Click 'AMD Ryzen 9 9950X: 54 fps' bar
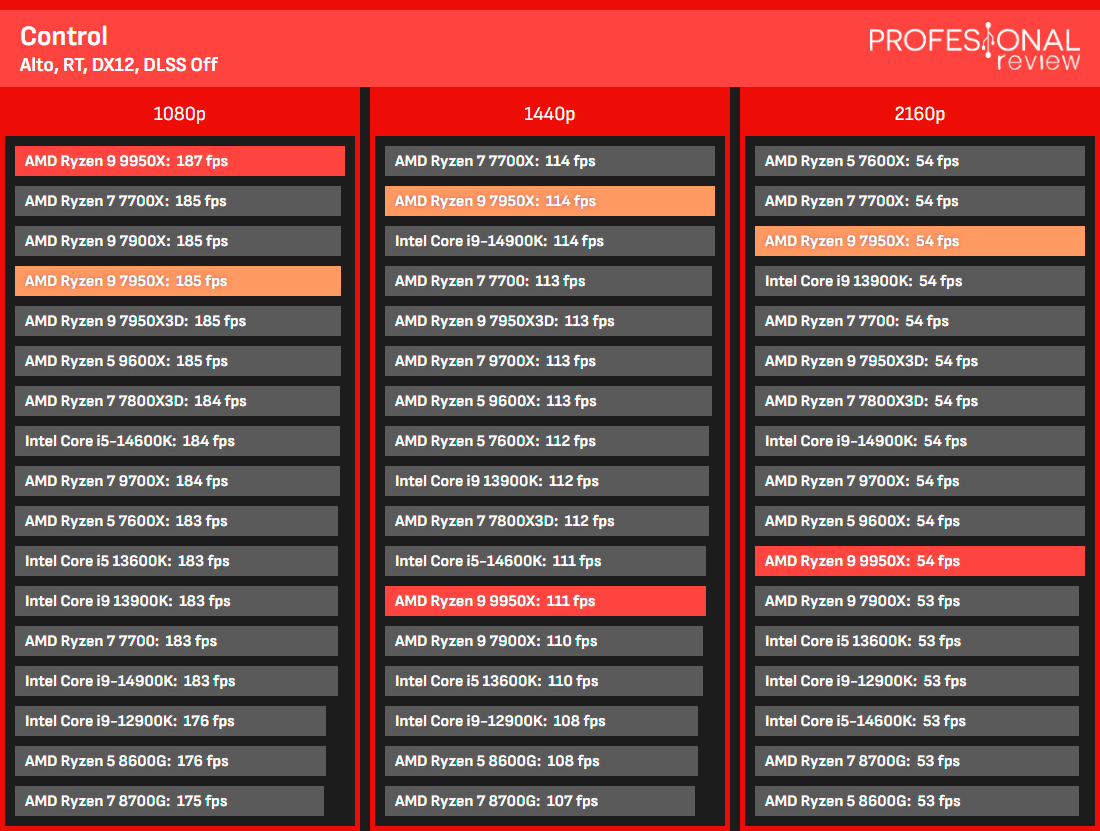Viewport: 1100px width, 831px height. click(920, 560)
